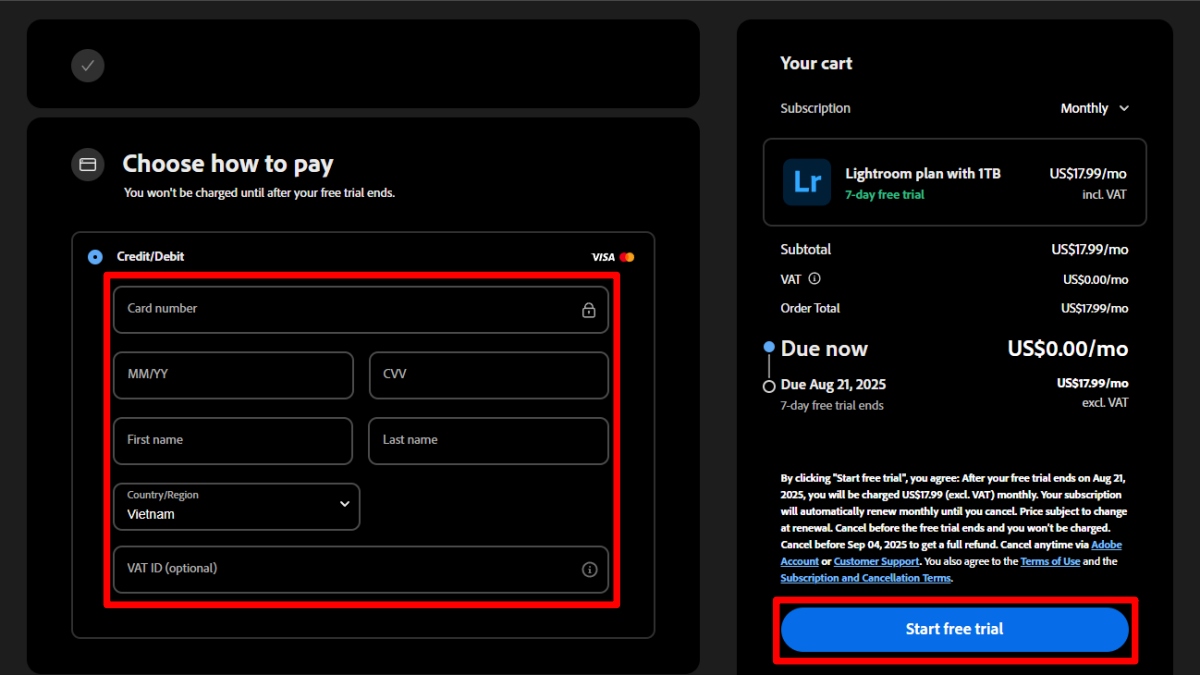The image size is (1200, 675).
Task: Open the Adobe Account link
Action: pos(951,553)
